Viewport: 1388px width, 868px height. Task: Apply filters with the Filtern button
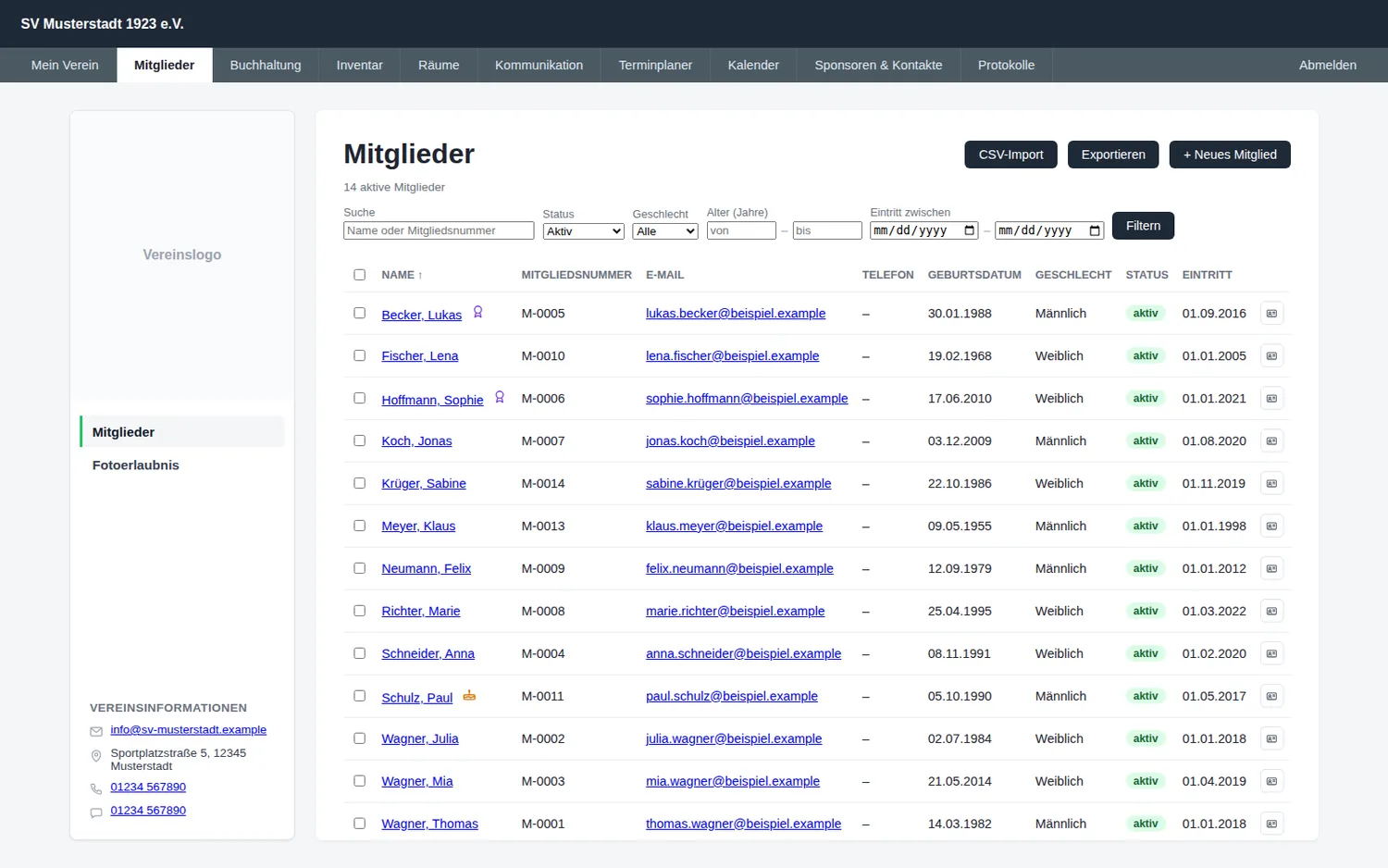tap(1143, 226)
